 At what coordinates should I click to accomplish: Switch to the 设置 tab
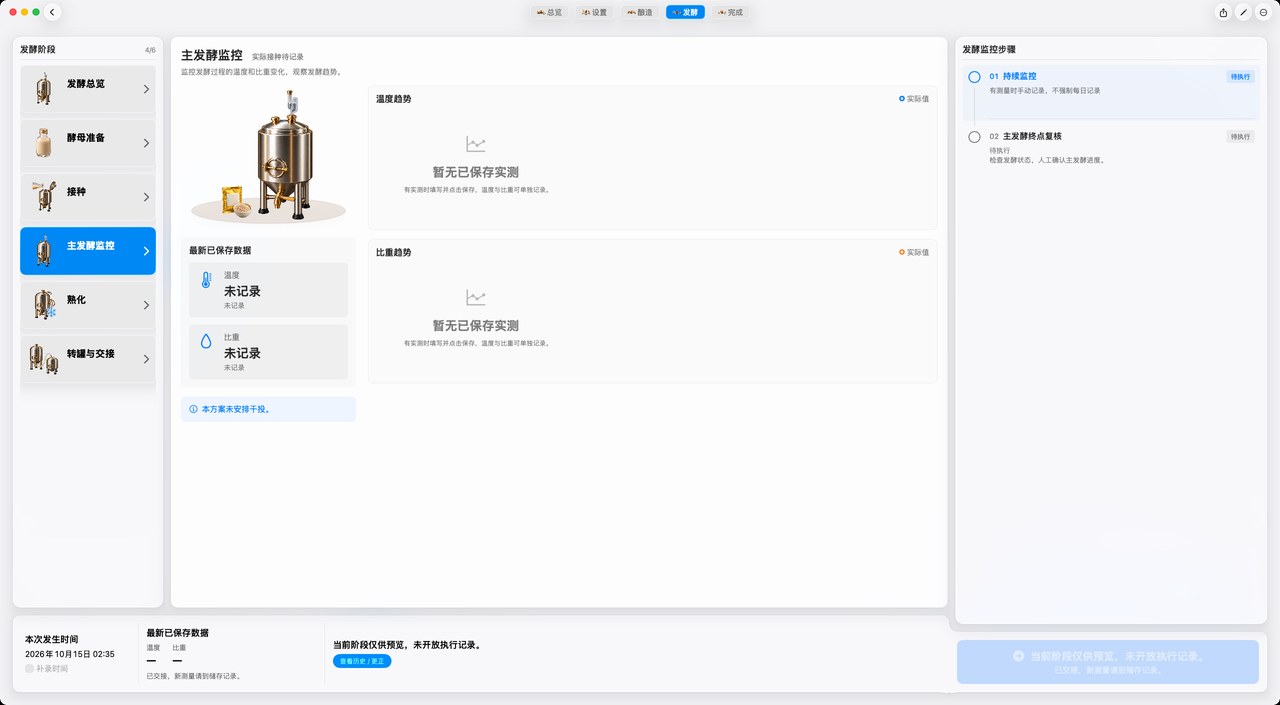coord(594,12)
